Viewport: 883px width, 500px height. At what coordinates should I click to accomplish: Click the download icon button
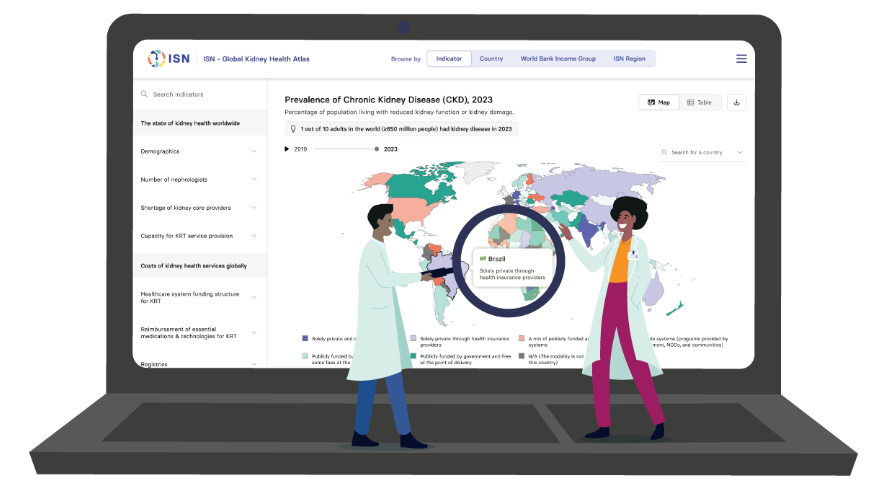[x=737, y=102]
